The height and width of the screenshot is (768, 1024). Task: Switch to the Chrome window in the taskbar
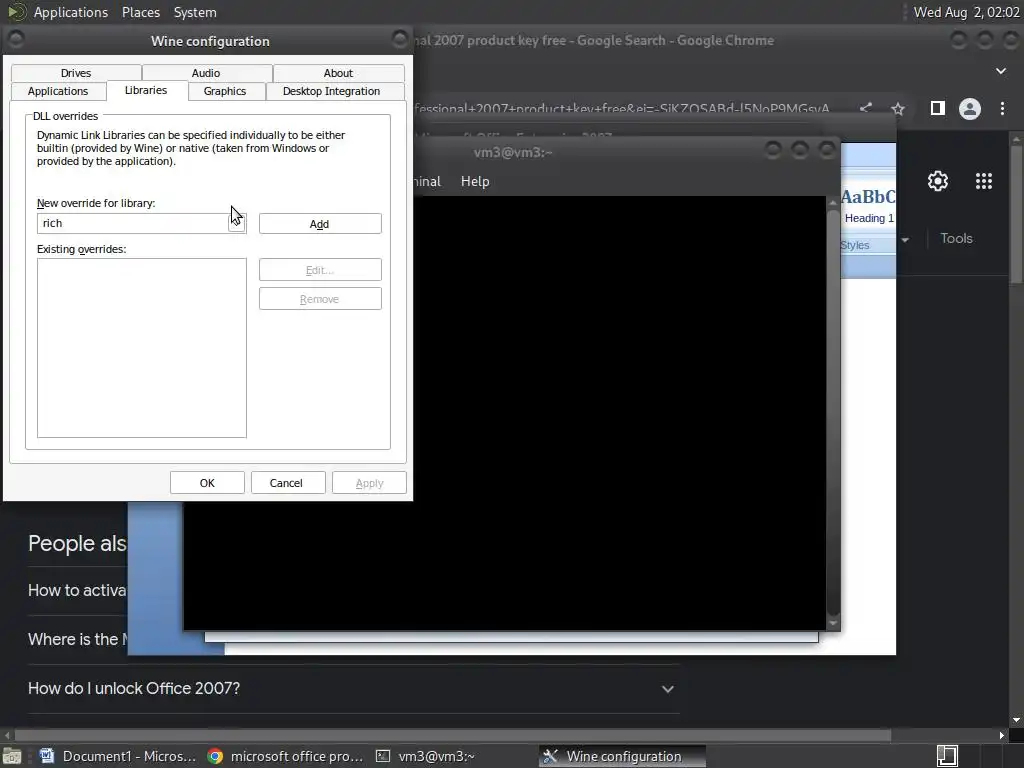pos(285,756)
